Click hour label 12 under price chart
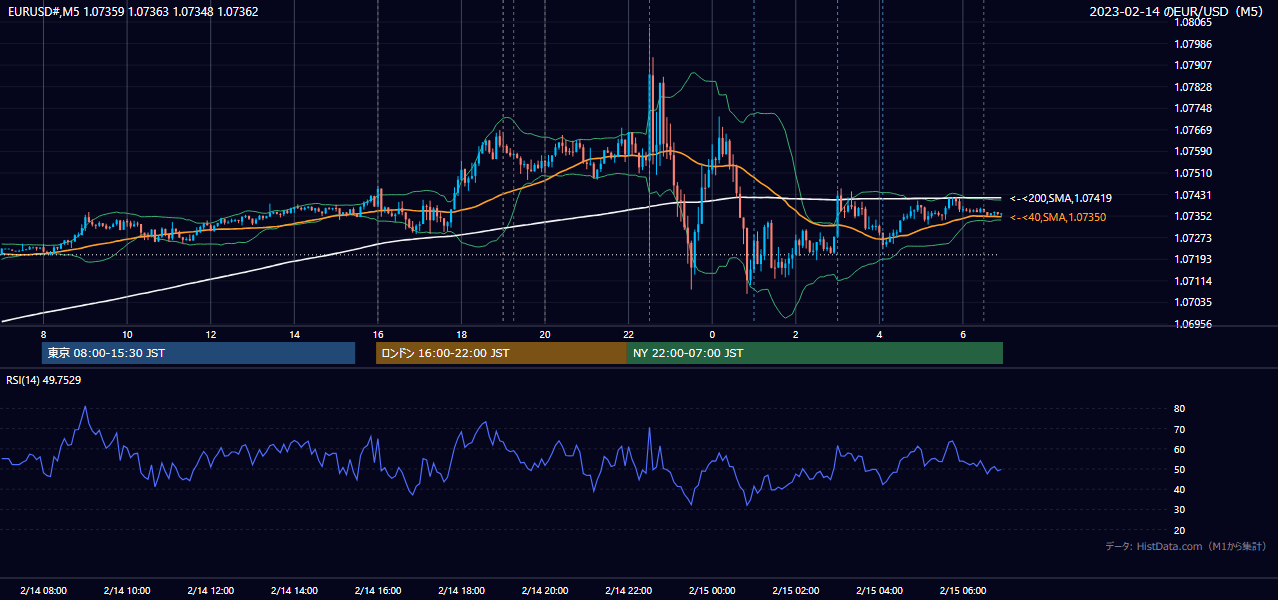 pos(211,334)
